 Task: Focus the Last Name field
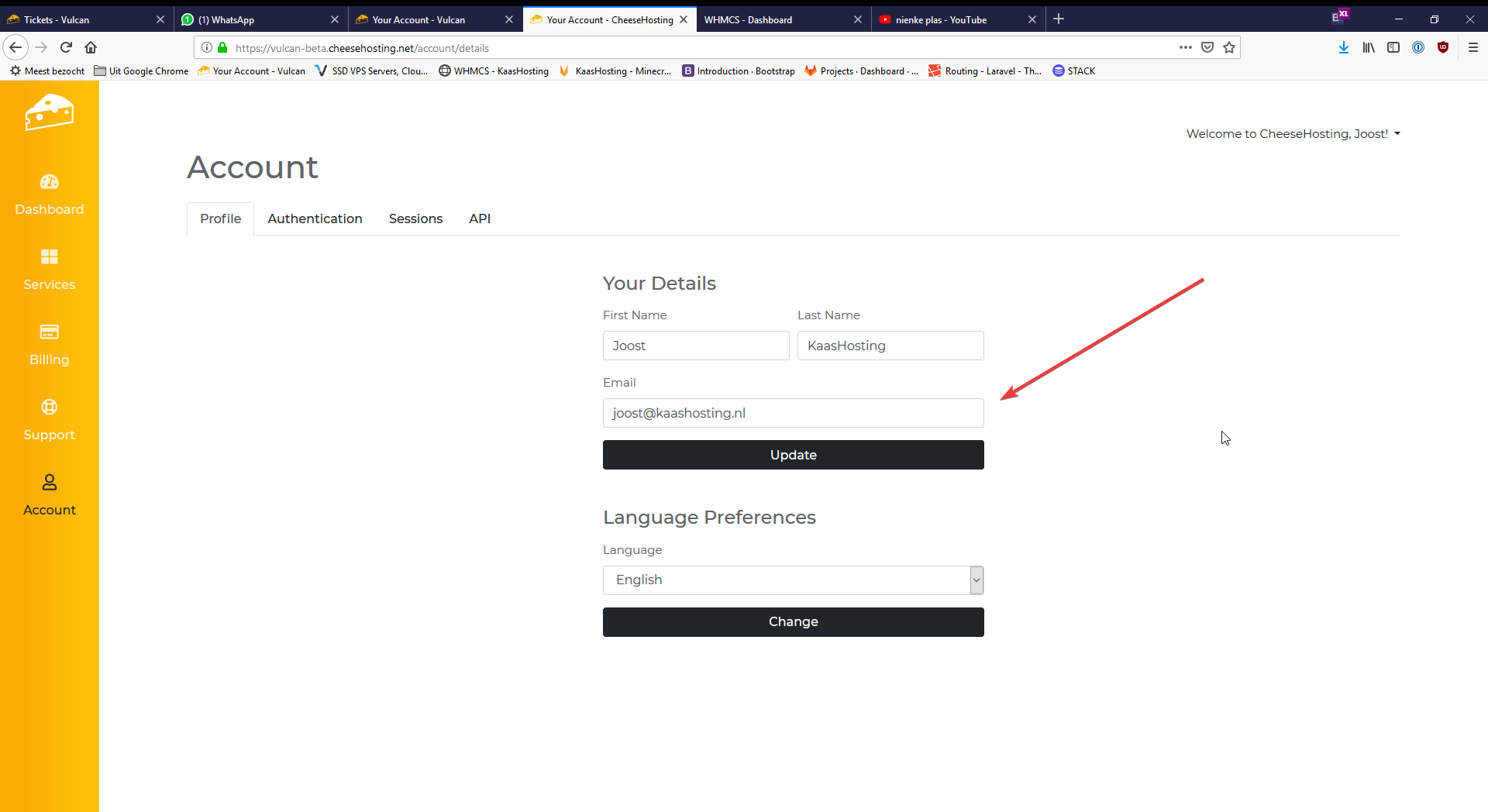coord(890,346)
